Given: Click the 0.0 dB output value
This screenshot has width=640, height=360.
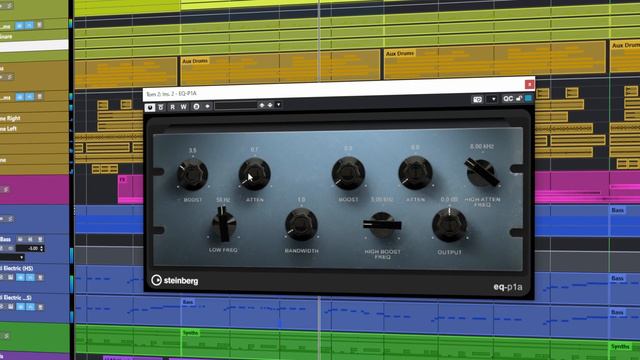Looking at the screenshot, I should [449, 200].
